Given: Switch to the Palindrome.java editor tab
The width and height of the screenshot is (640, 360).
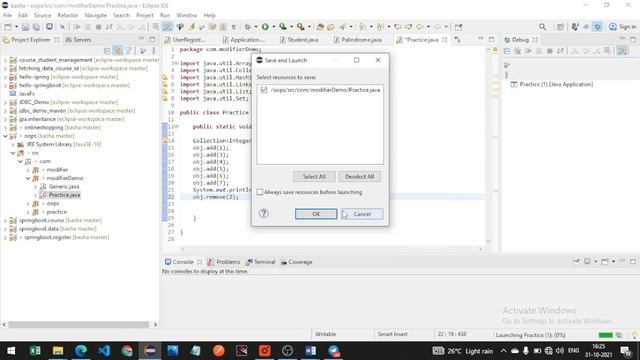Looking at the screenshot, I should 361,40.
